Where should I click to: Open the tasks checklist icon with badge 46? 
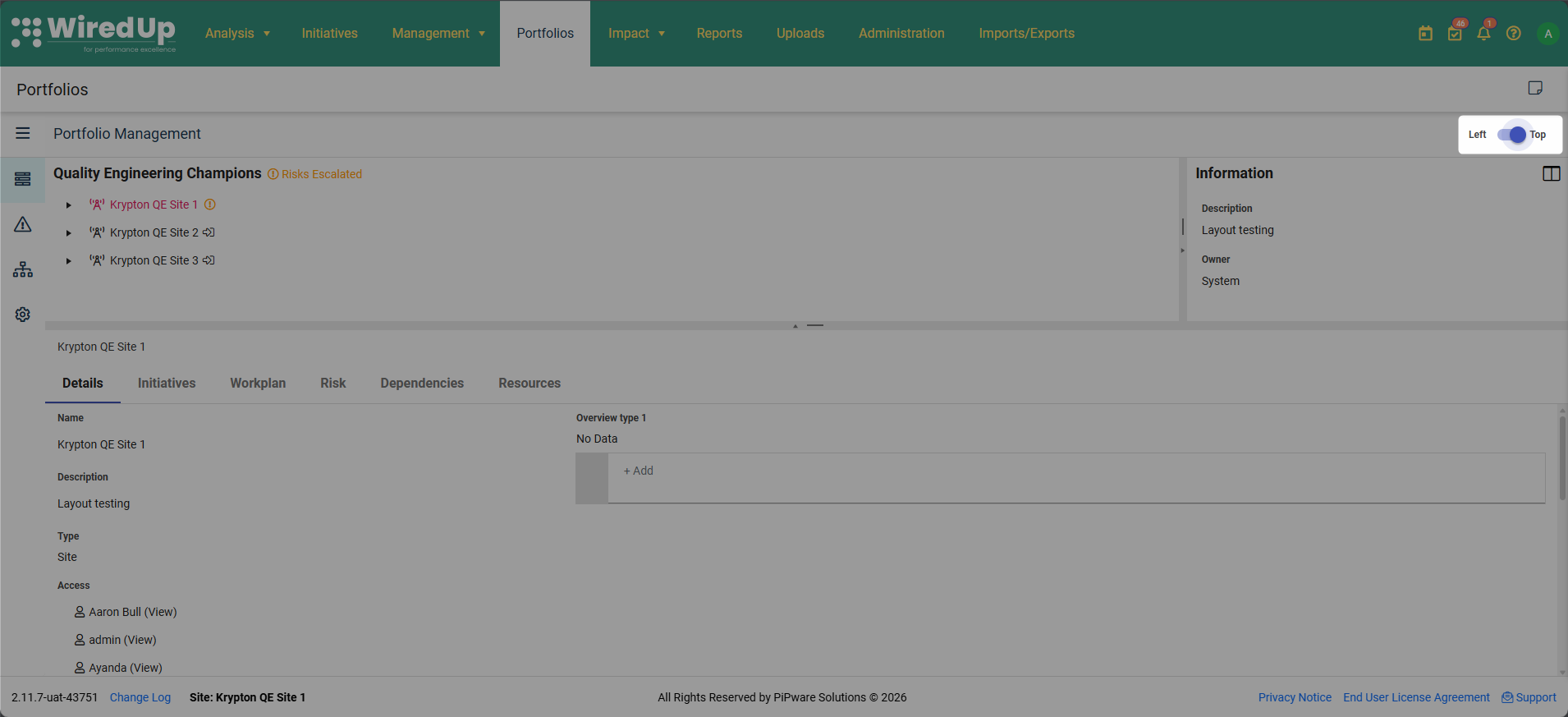pos(1455,34)
